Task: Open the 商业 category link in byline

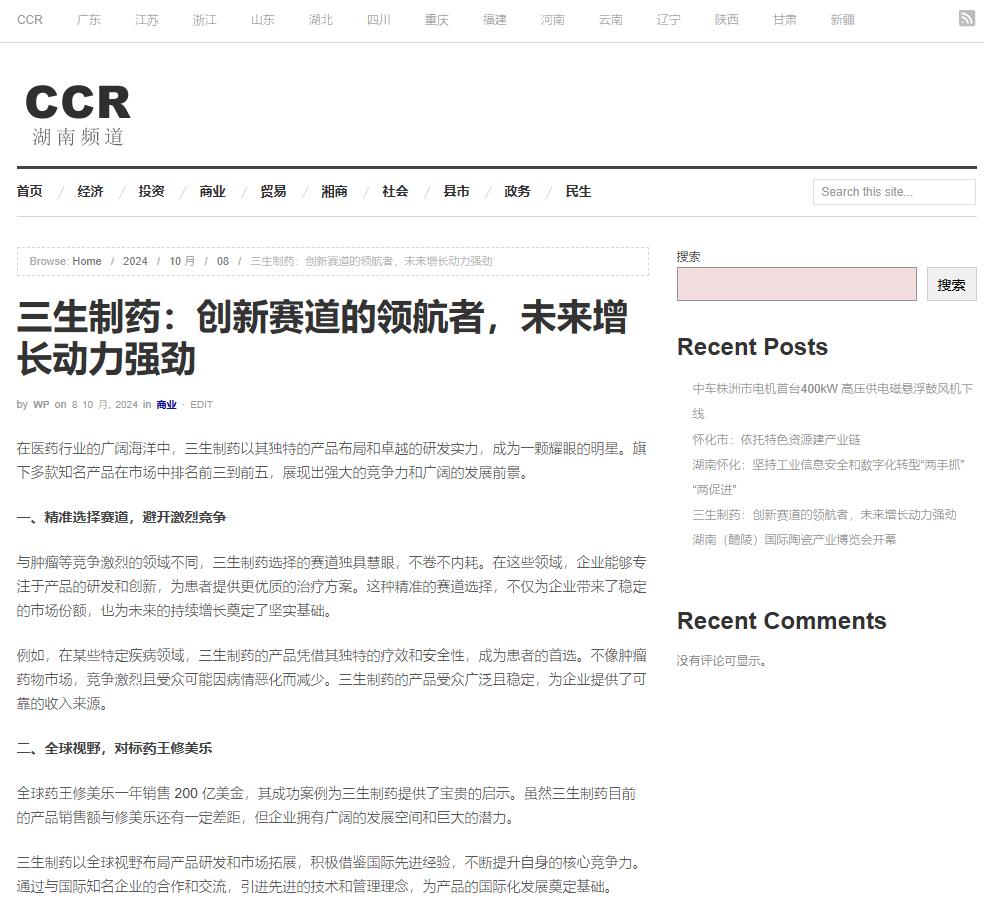Action: coord(166,405)
